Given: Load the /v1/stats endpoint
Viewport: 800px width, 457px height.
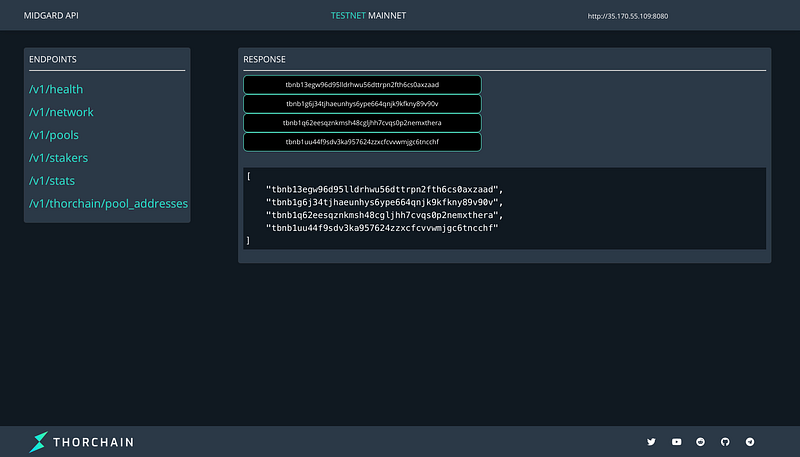Looking at the screenshot, I should (x=52, y=181).
